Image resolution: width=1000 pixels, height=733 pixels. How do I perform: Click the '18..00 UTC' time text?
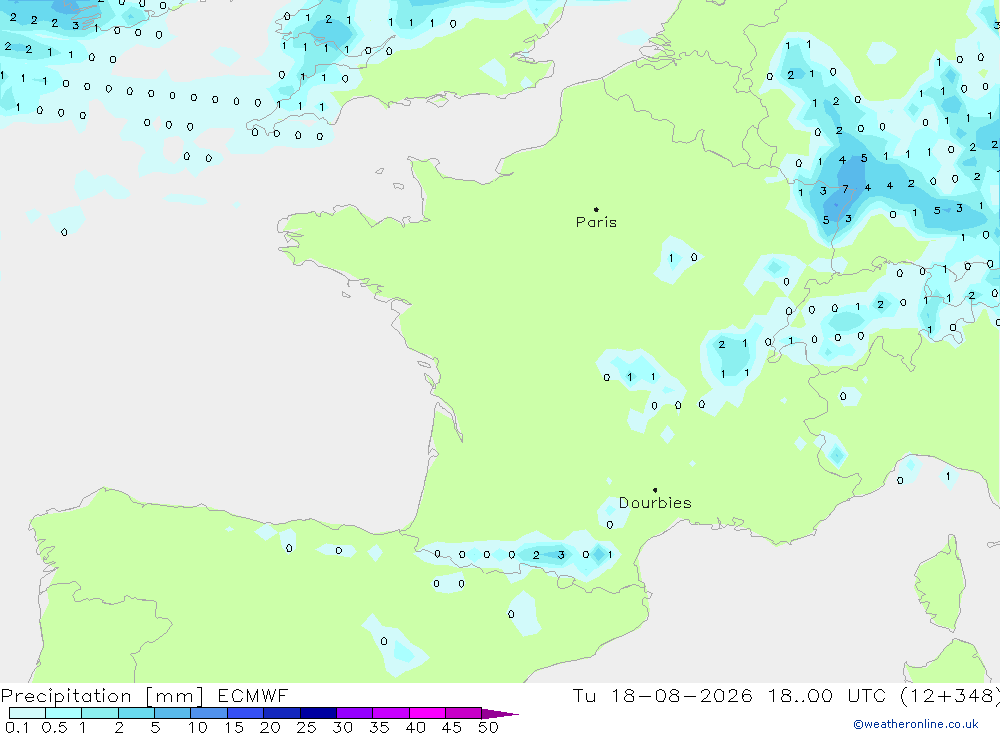827,695
